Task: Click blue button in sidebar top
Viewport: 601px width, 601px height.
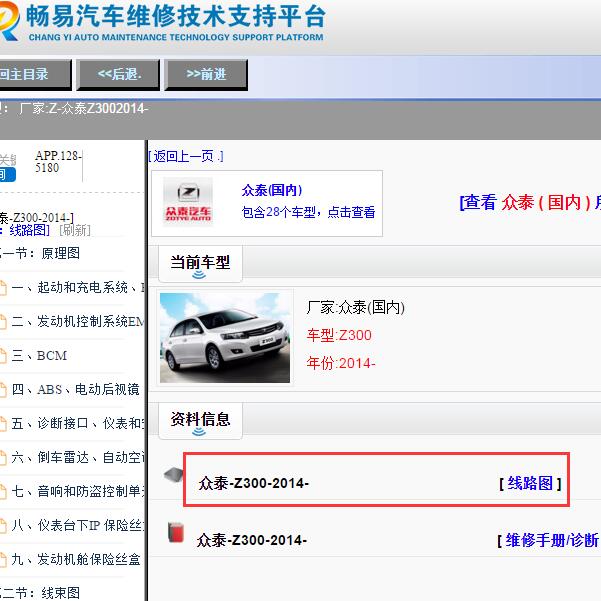Action: pyautogui.click(x=8, y=175)
